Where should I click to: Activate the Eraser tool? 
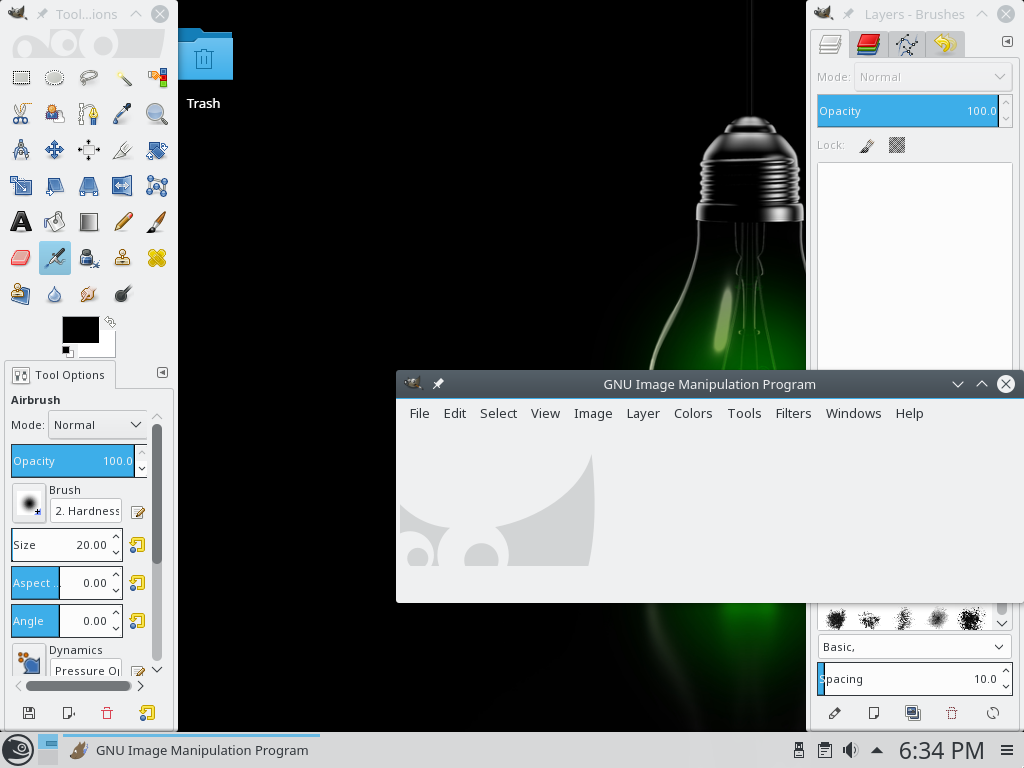pos(21,258)
